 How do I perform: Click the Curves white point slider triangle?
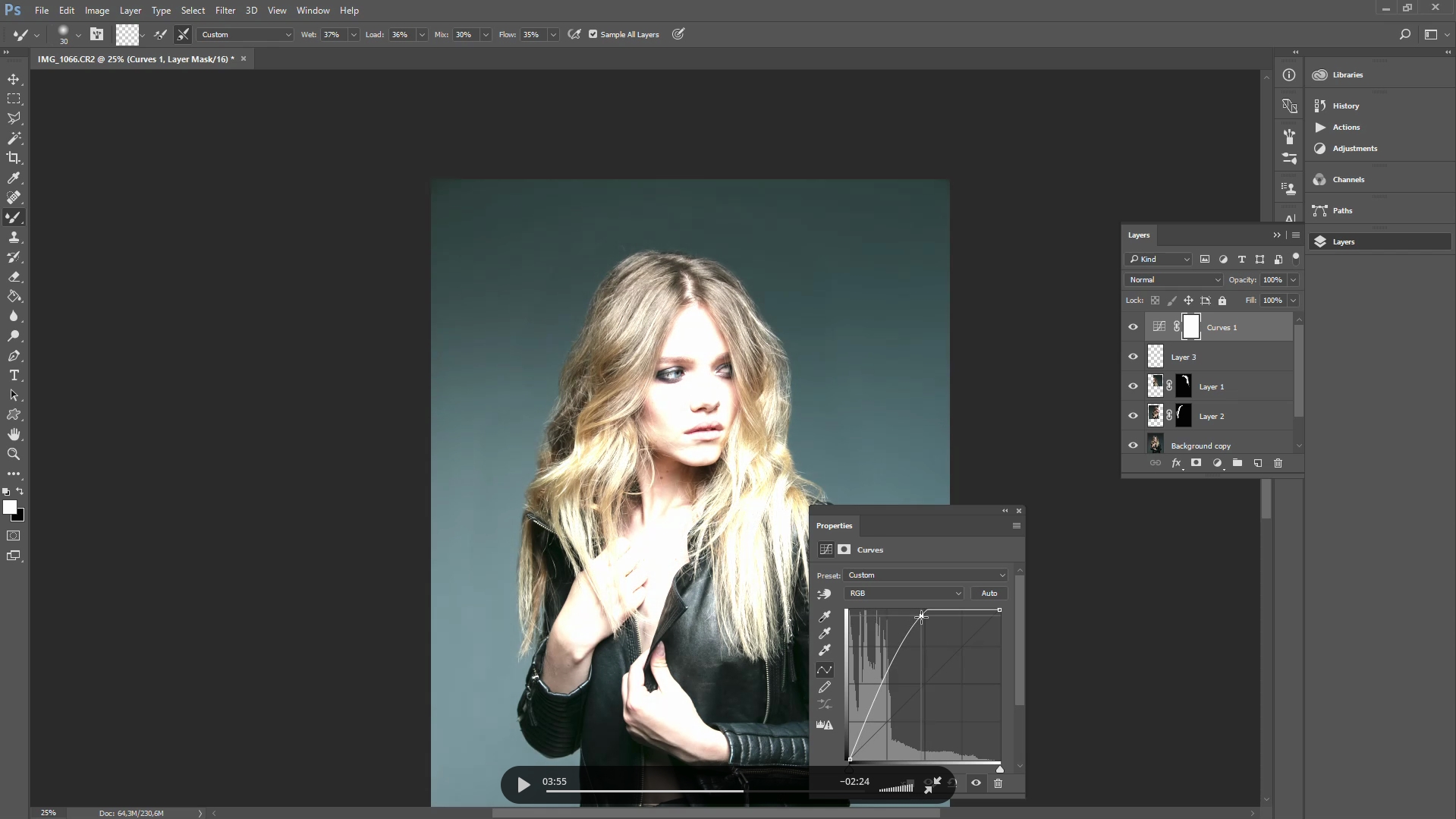[1000, 768]
